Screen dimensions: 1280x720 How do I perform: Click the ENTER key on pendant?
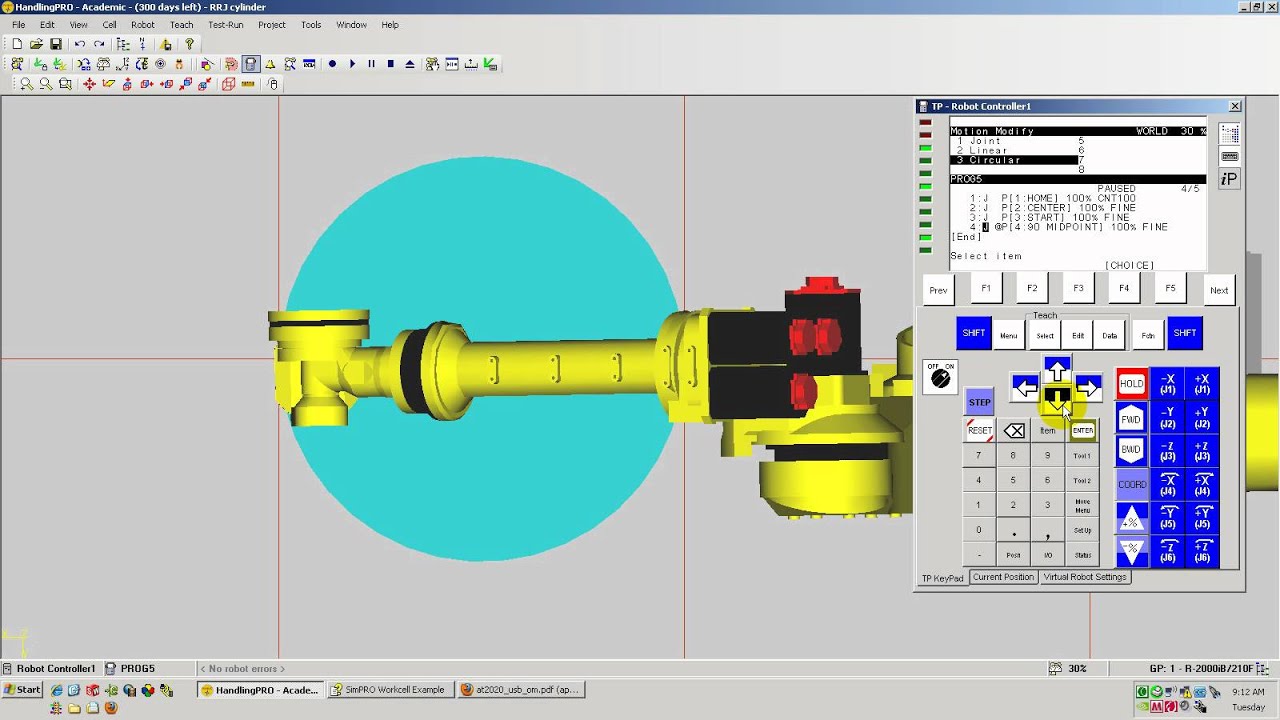point(1083,430)
